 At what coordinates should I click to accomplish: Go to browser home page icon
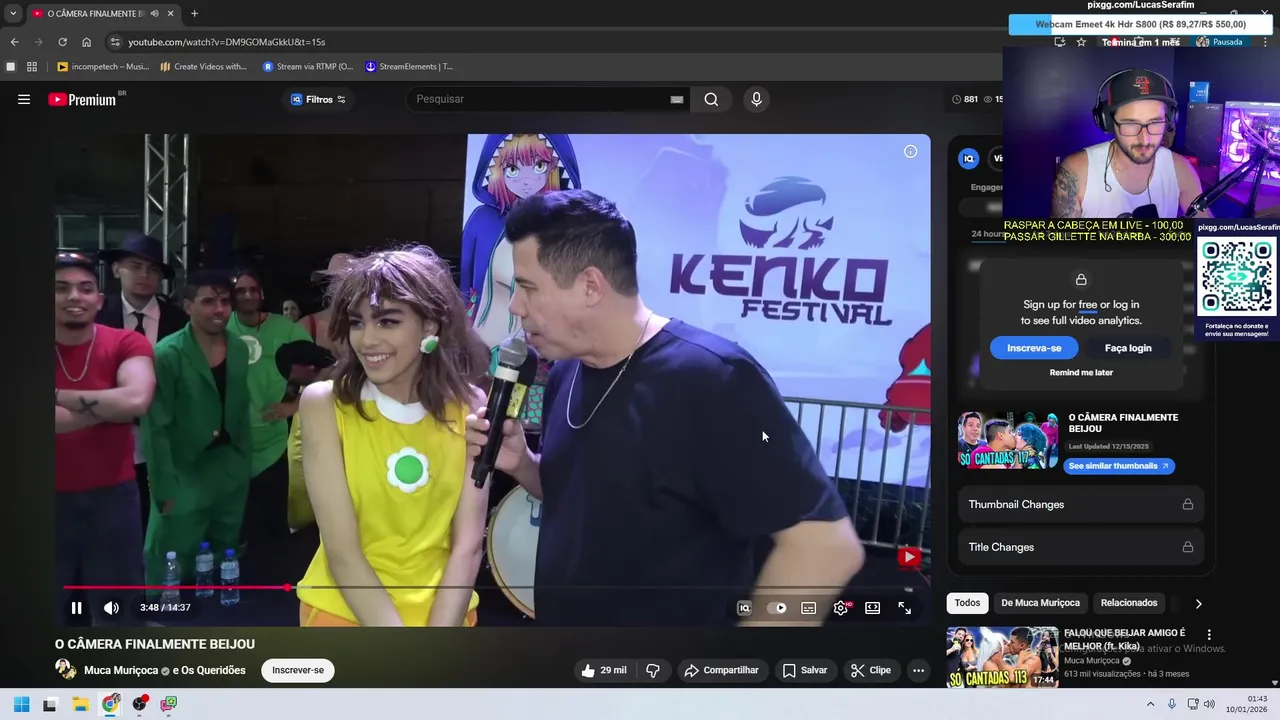coord(86,42)
